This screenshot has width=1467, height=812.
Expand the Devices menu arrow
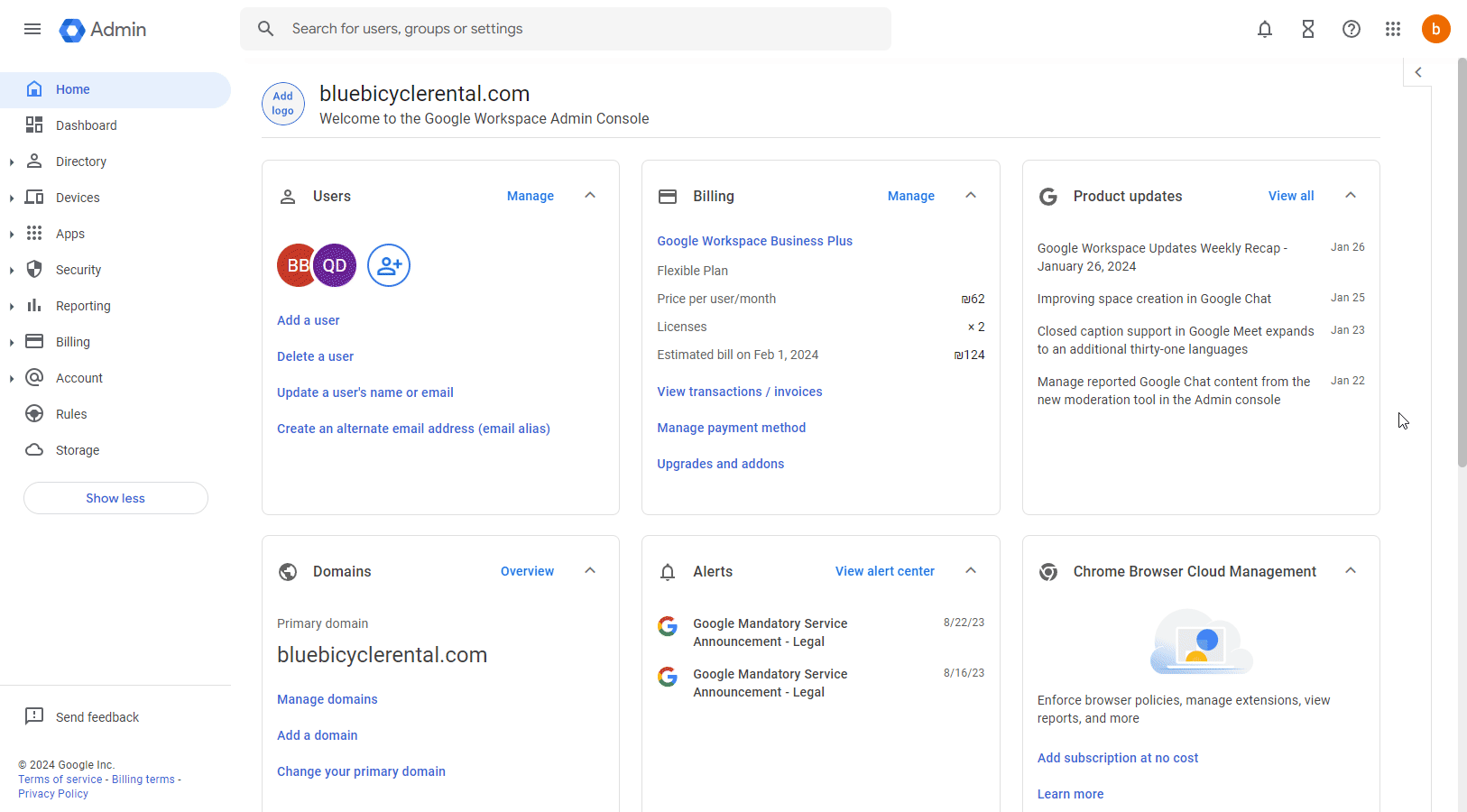11,198
